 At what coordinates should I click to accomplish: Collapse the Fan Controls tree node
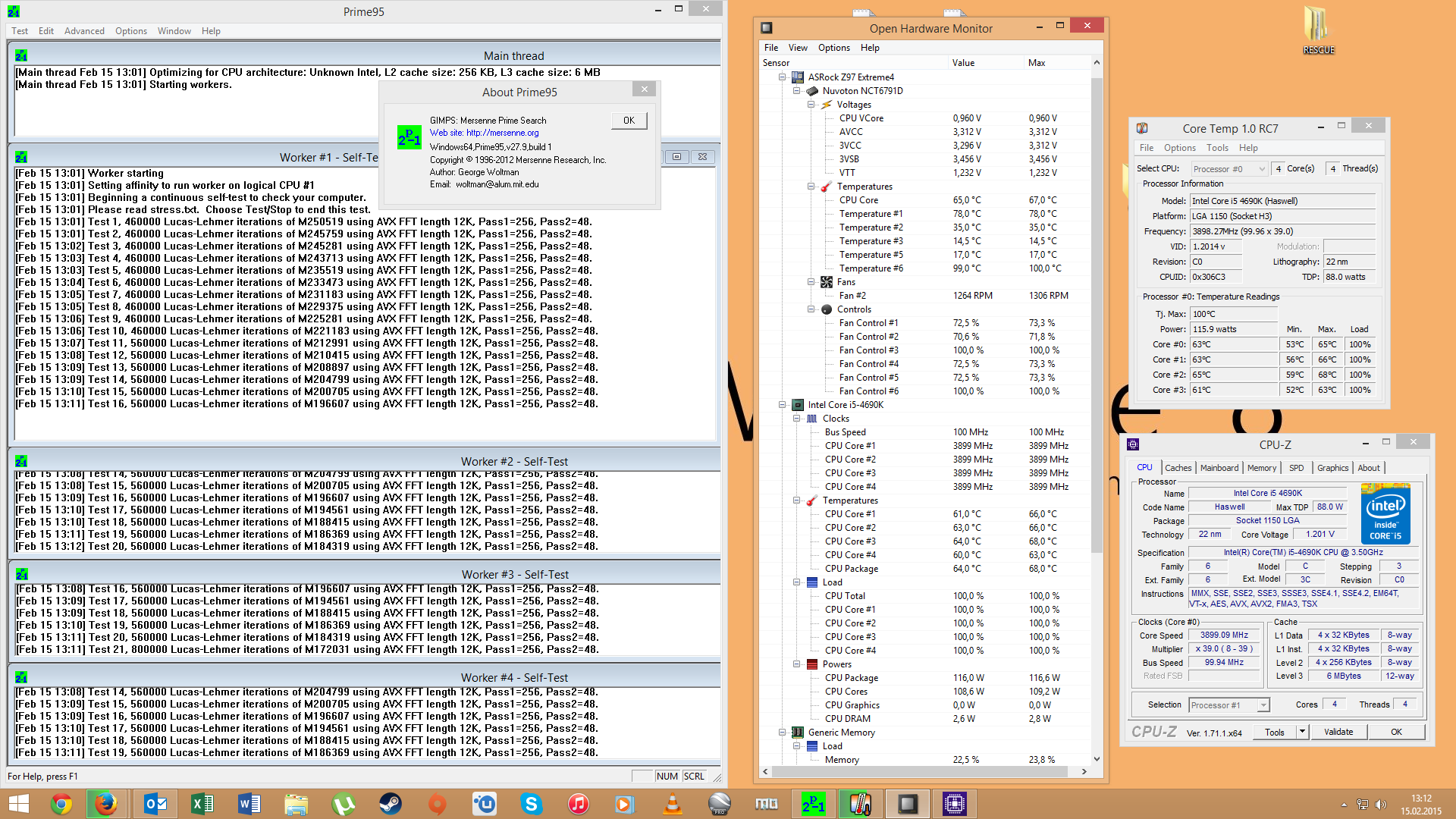[811, 309]
